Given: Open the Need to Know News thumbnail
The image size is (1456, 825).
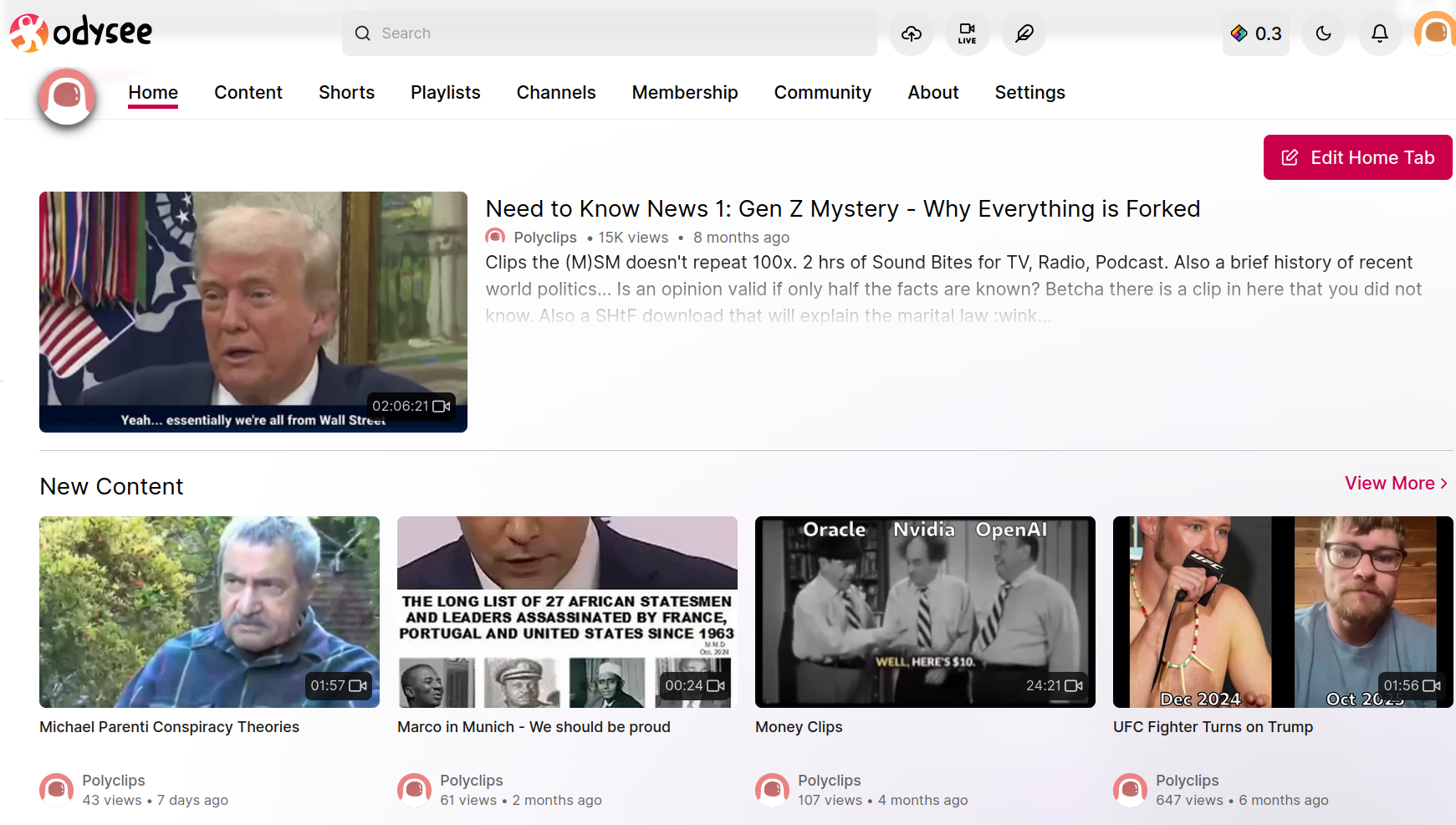Looking at the screenshot, I should 253,312.
